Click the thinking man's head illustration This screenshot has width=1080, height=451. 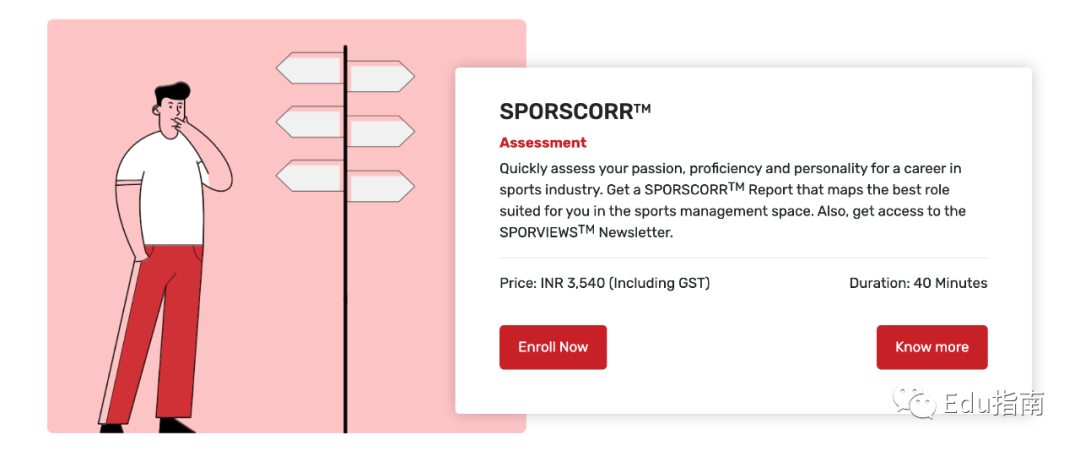click(172, 107)
